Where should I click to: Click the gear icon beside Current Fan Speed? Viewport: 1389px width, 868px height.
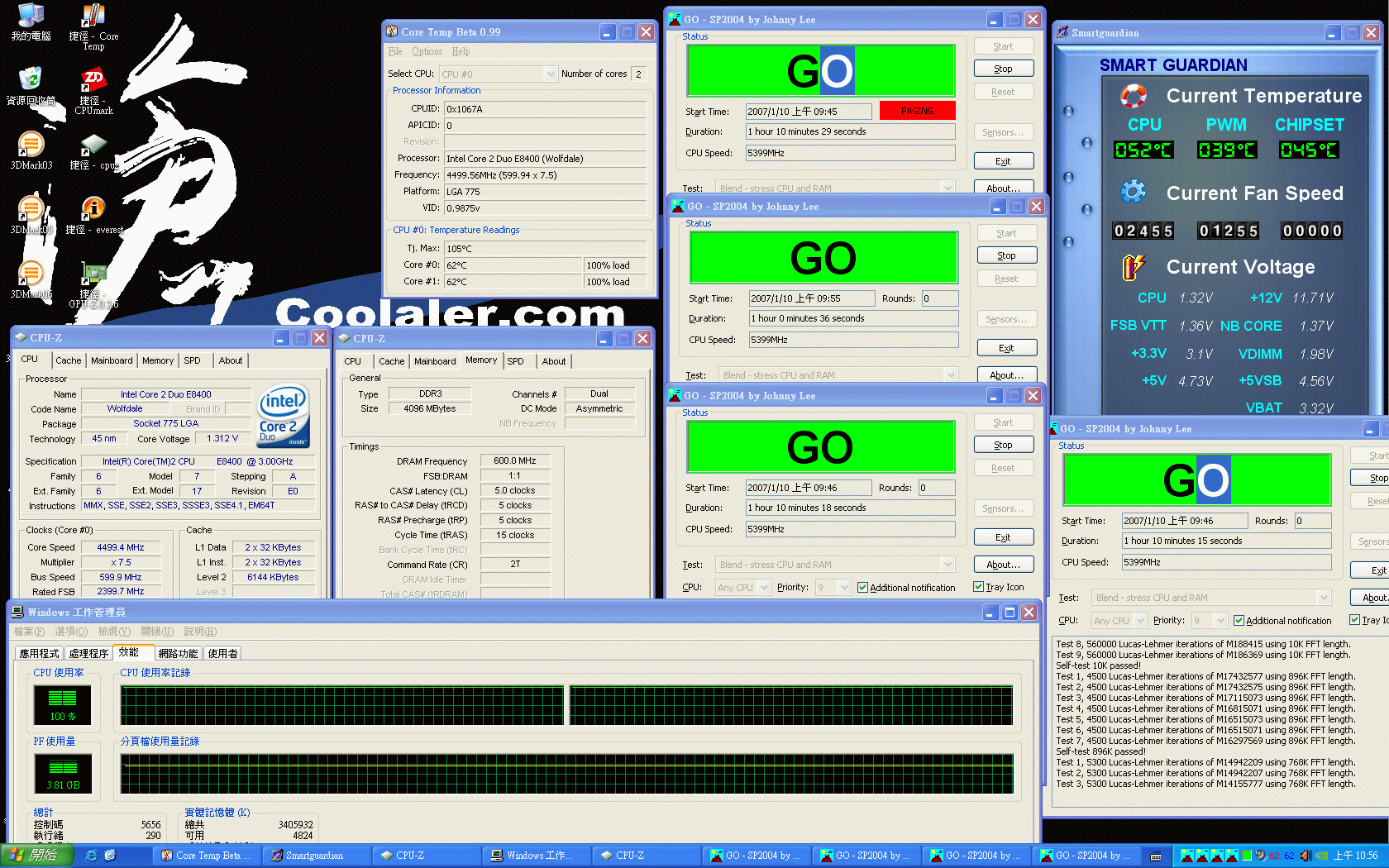tap(1134, 193)
